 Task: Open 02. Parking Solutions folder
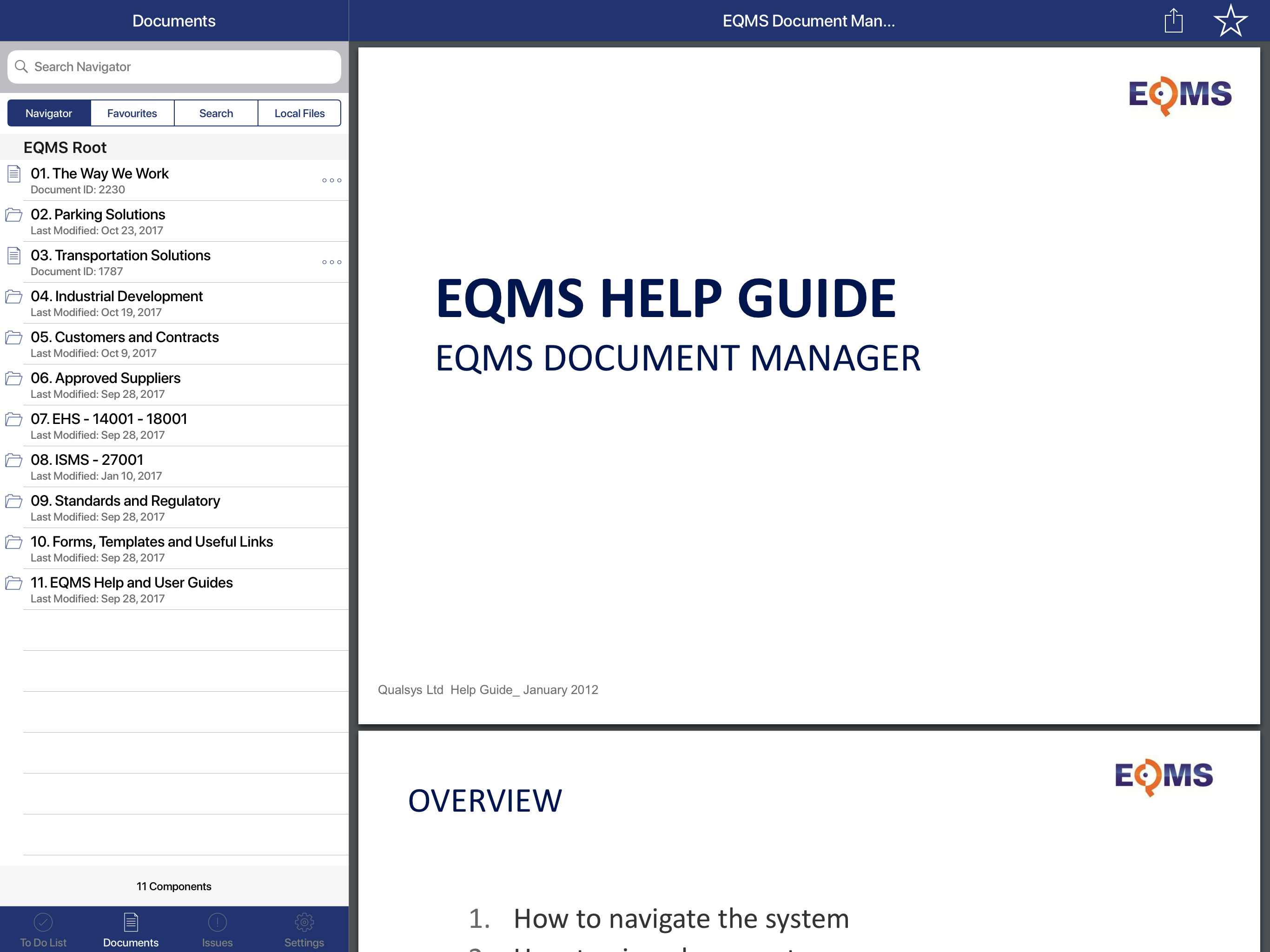(x=174, y=222)
